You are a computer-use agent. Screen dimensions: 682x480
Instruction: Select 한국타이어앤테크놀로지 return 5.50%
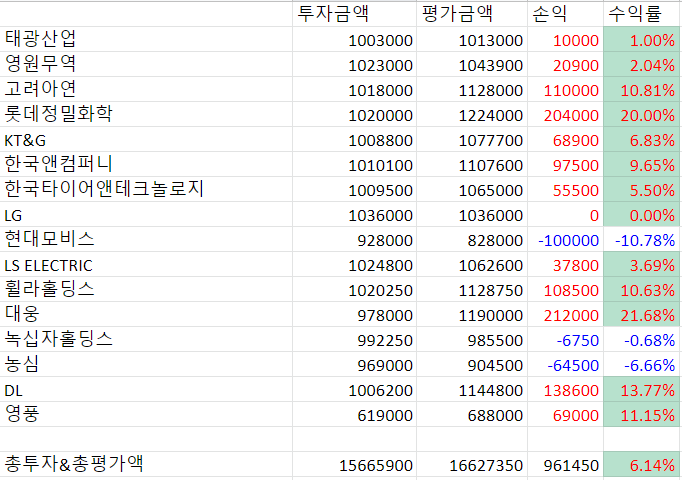[642, 189]
